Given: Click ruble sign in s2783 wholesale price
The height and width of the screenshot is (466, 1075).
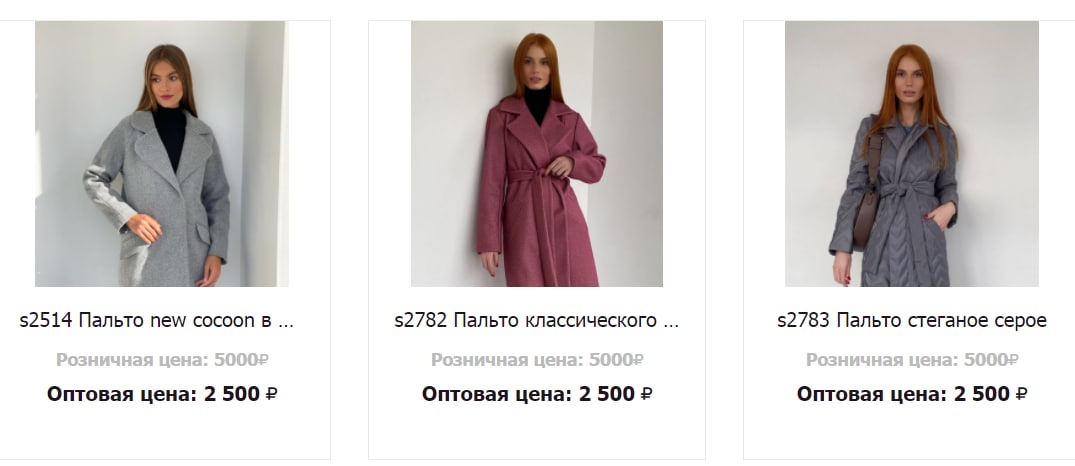Looking at the screenshot, I should 1022,394.
